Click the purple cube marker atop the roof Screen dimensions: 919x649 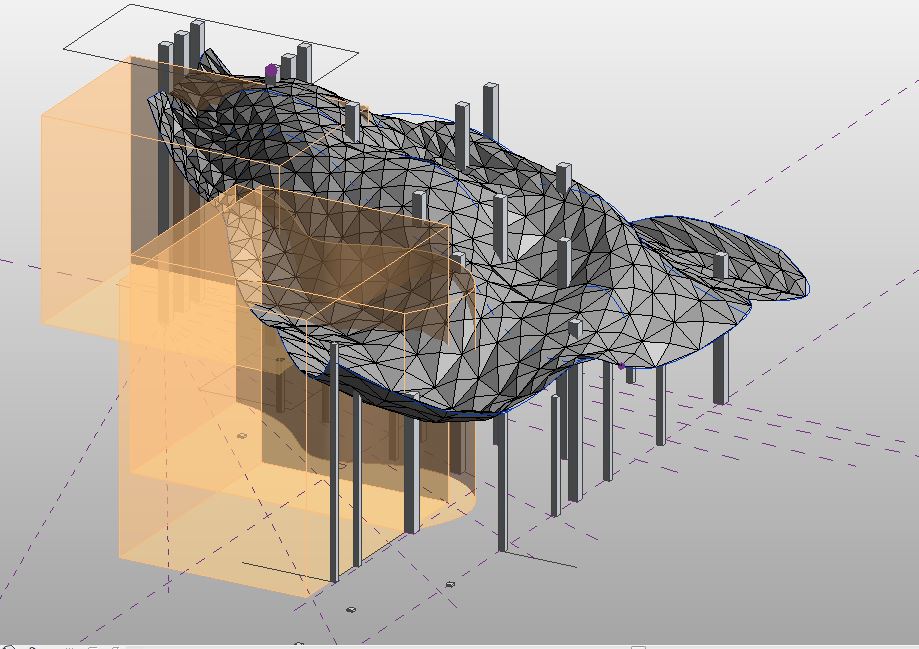(271, 72)
